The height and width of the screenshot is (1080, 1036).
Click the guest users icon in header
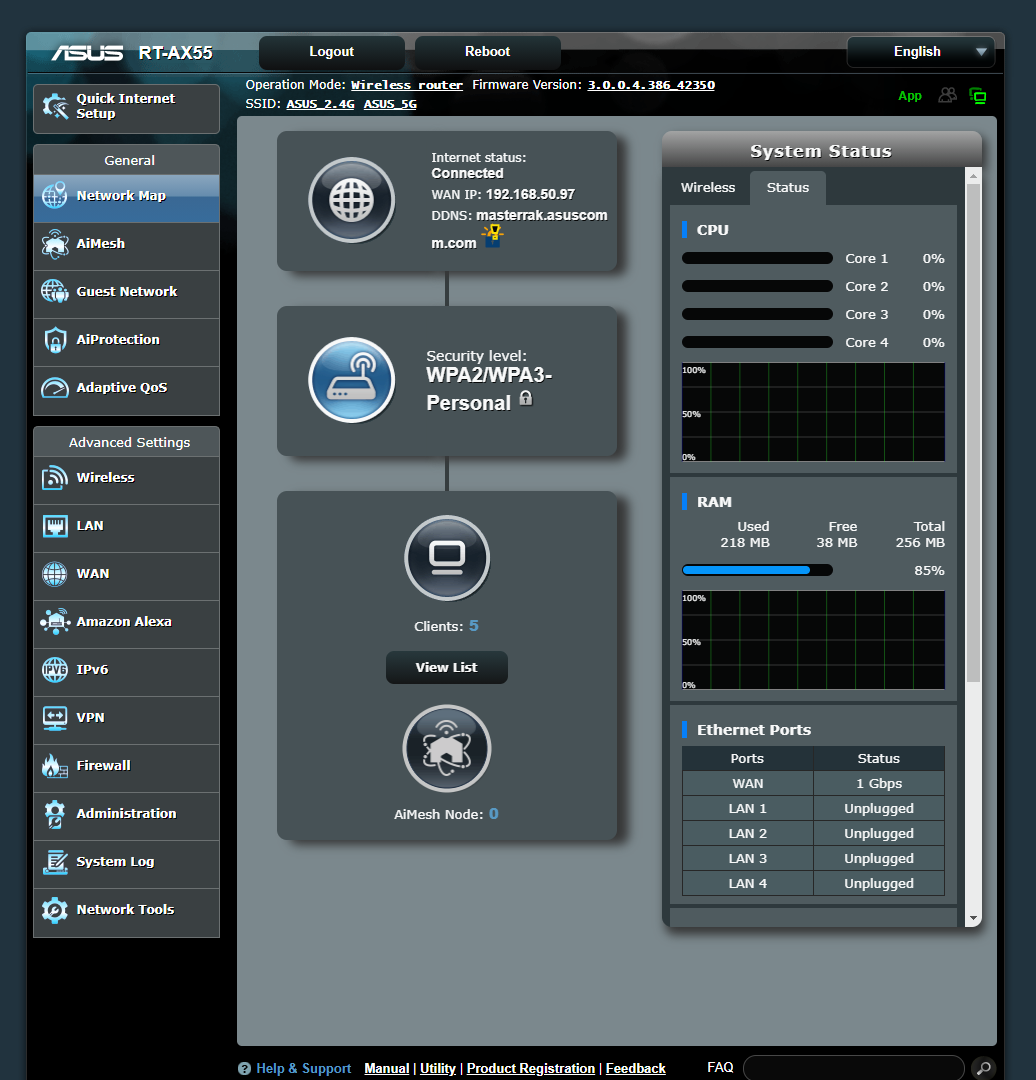tap(948, 95)
